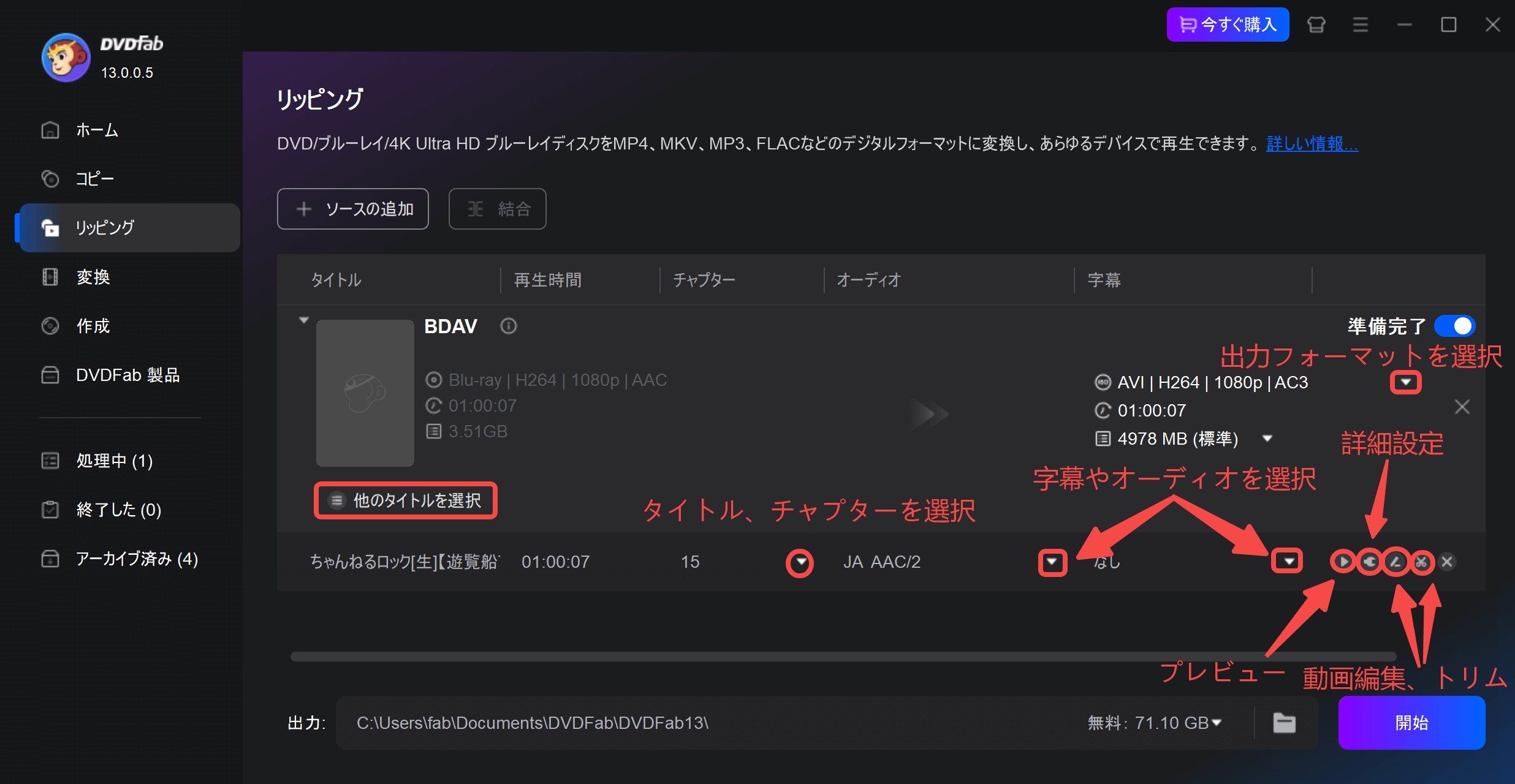
Task: Open advanced settings wrench icon
Action: pos(1370,562)
